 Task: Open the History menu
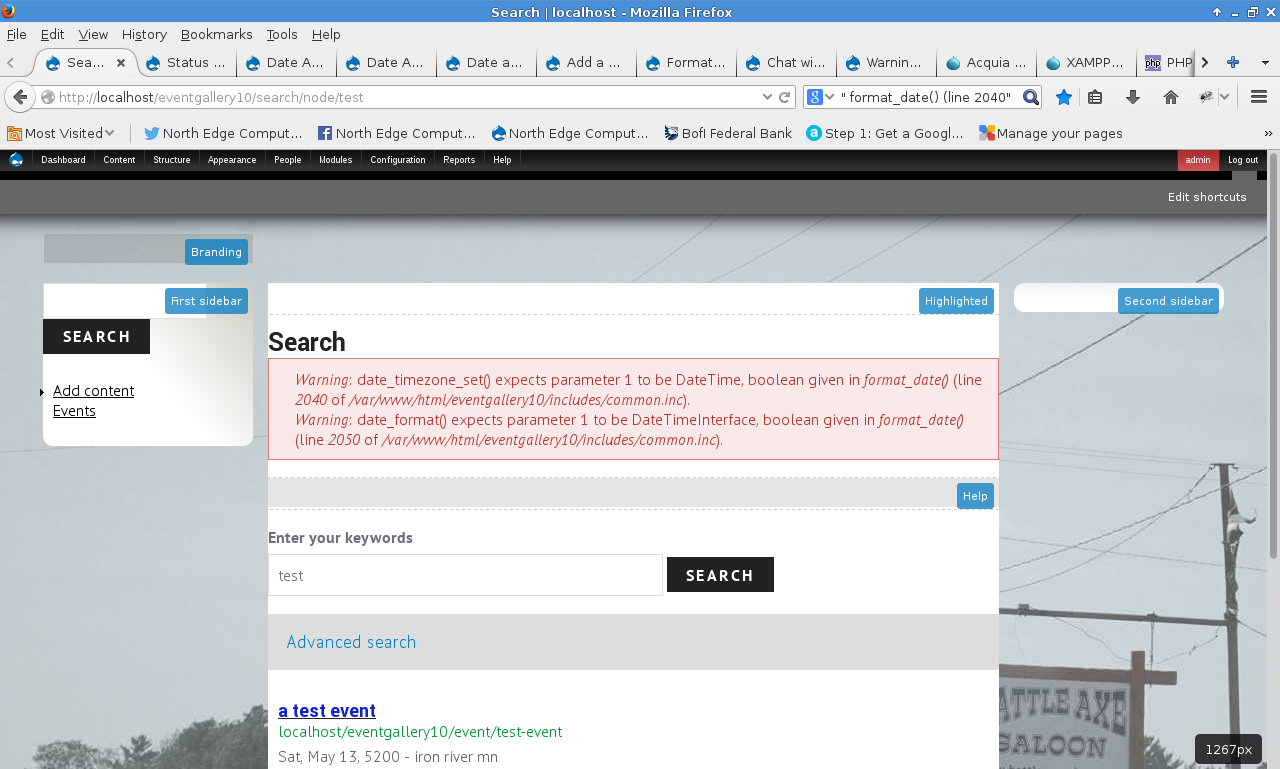pos(144,34)
